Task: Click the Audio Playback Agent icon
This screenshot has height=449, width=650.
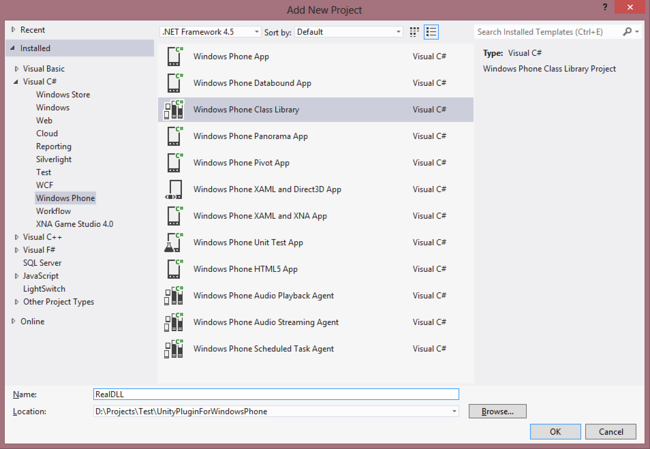Action: coord(174,296)
